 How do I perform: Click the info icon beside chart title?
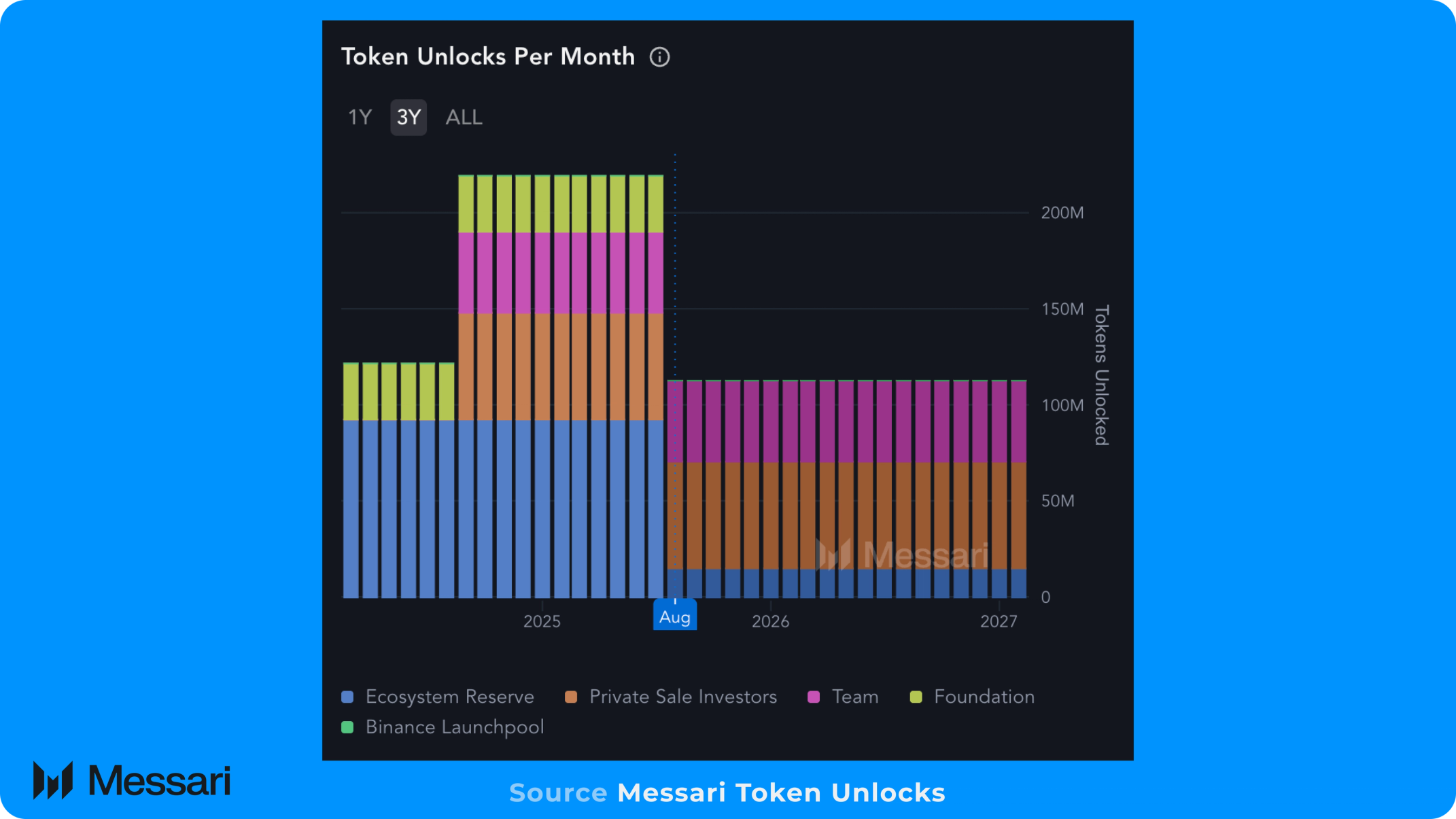pyautogui.click(x=659, y=57)
